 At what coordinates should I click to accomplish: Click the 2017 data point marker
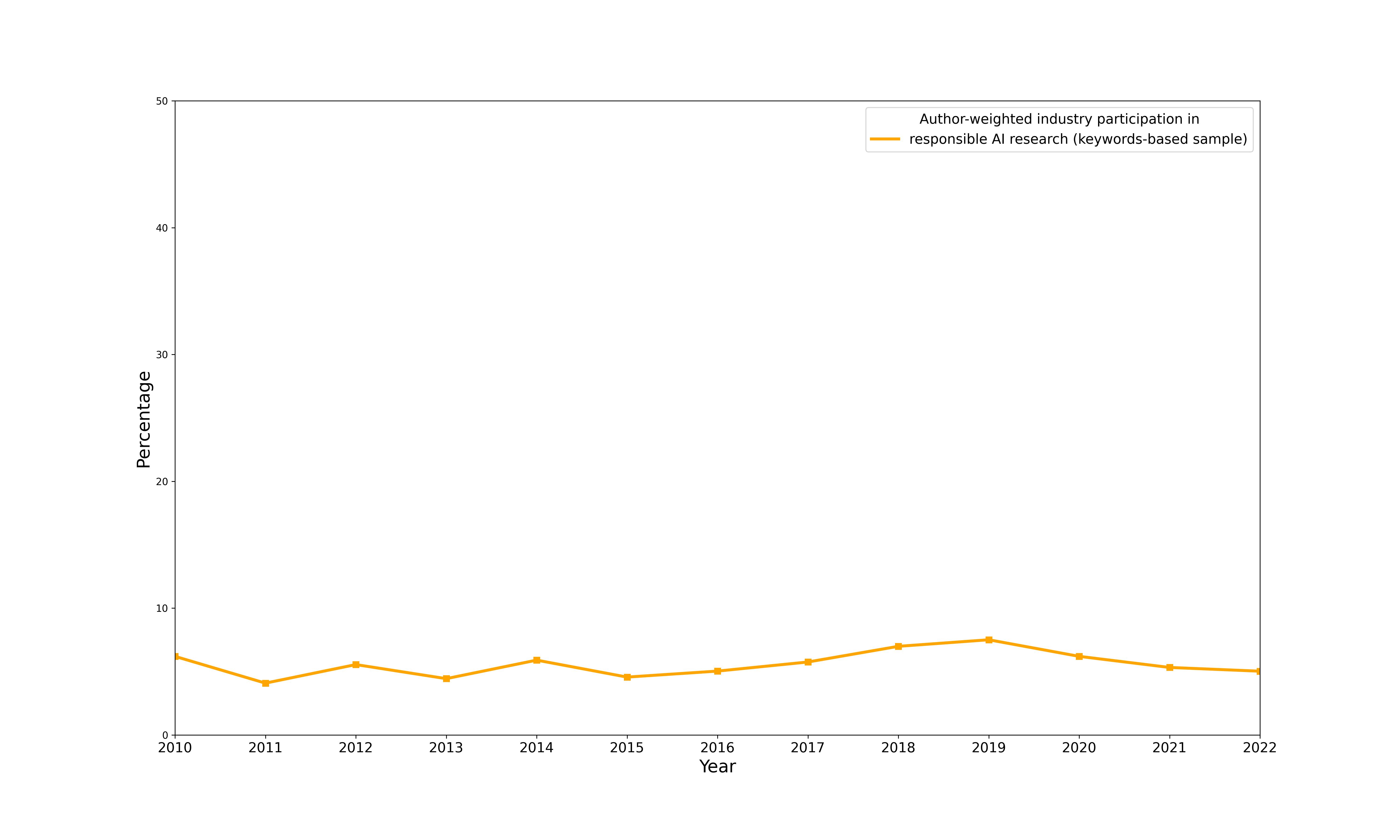tap(808, 662)
